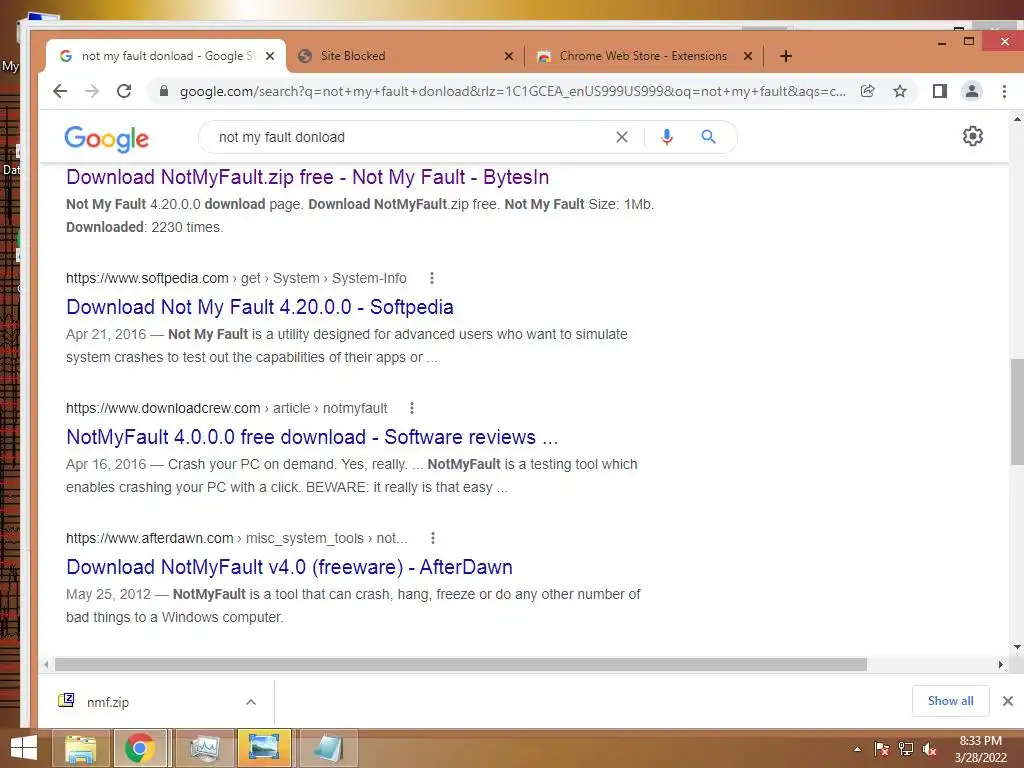This screenshot has height=768, width=1024.
Task: Open Action Center flag icon
Action: click(x=881, y=749)
